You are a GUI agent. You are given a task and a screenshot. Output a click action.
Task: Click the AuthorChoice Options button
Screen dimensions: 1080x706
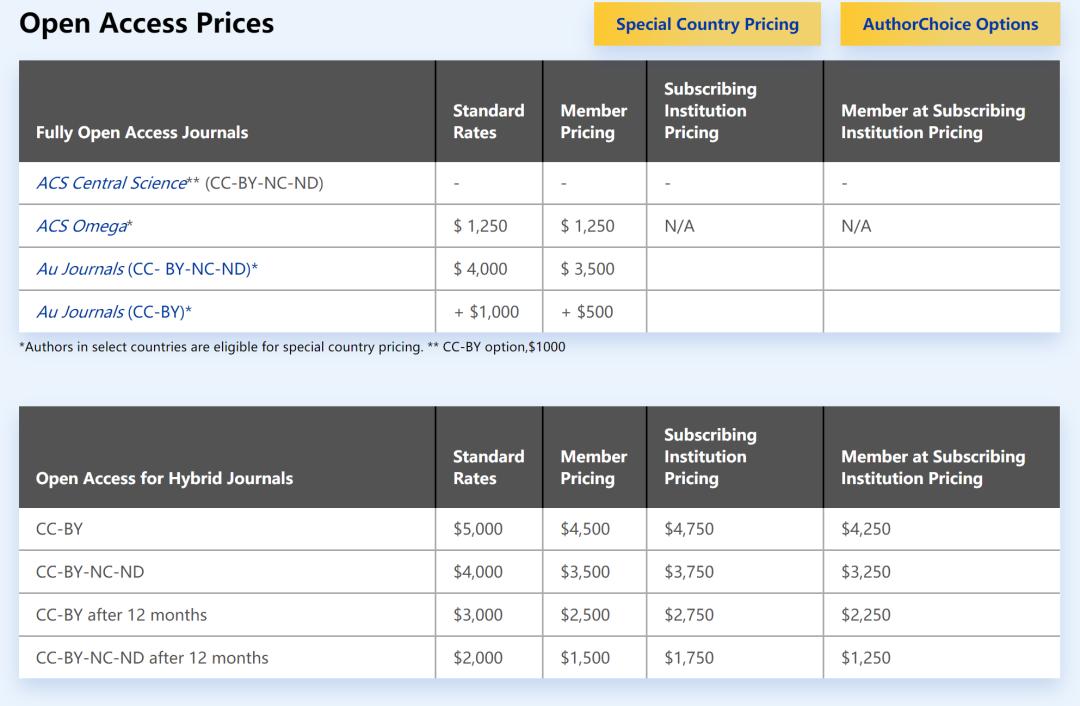click(950, 24)
